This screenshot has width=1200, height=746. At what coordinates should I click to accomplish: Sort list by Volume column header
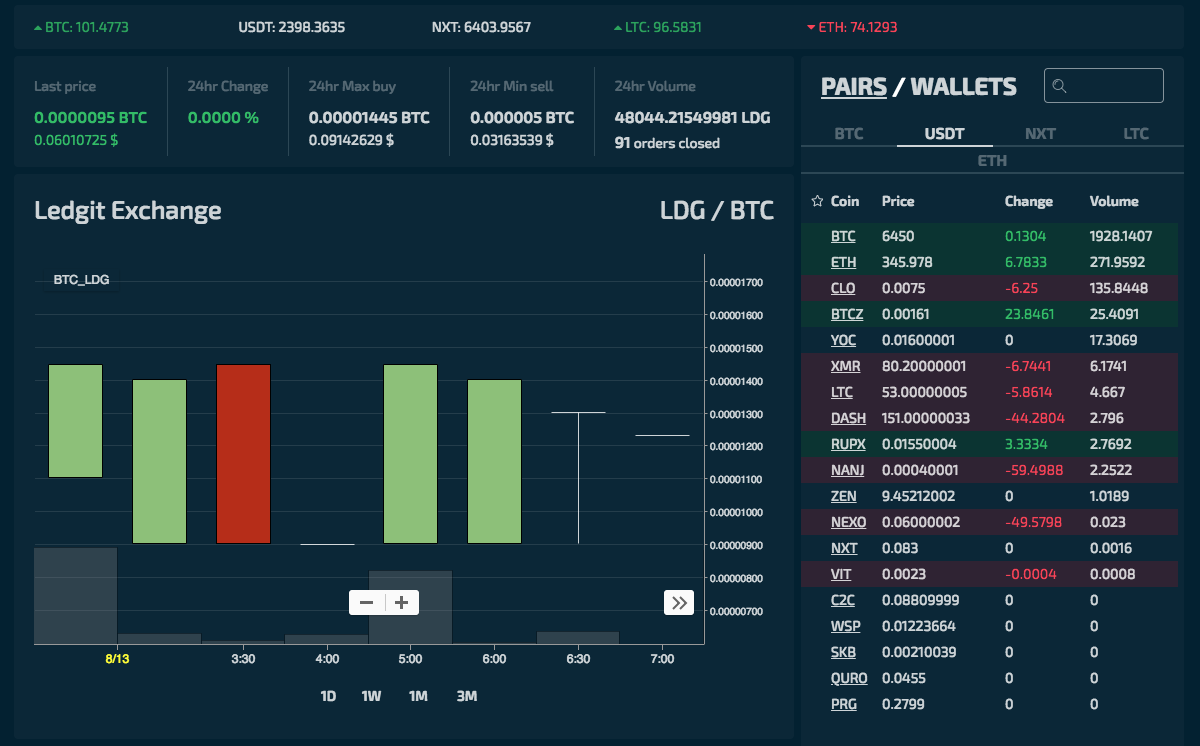[1114, 201]
